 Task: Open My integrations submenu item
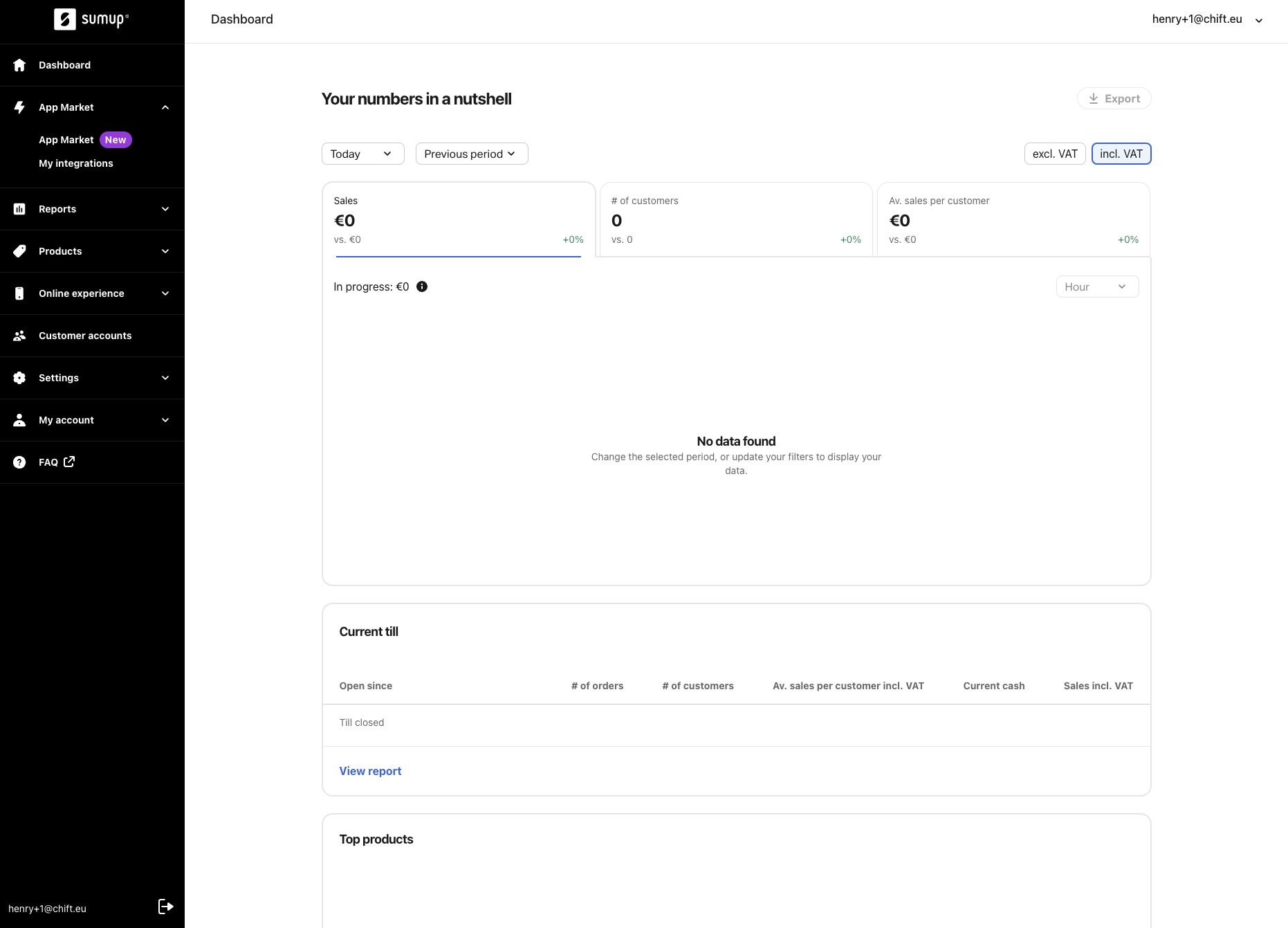tap(76, 163)
